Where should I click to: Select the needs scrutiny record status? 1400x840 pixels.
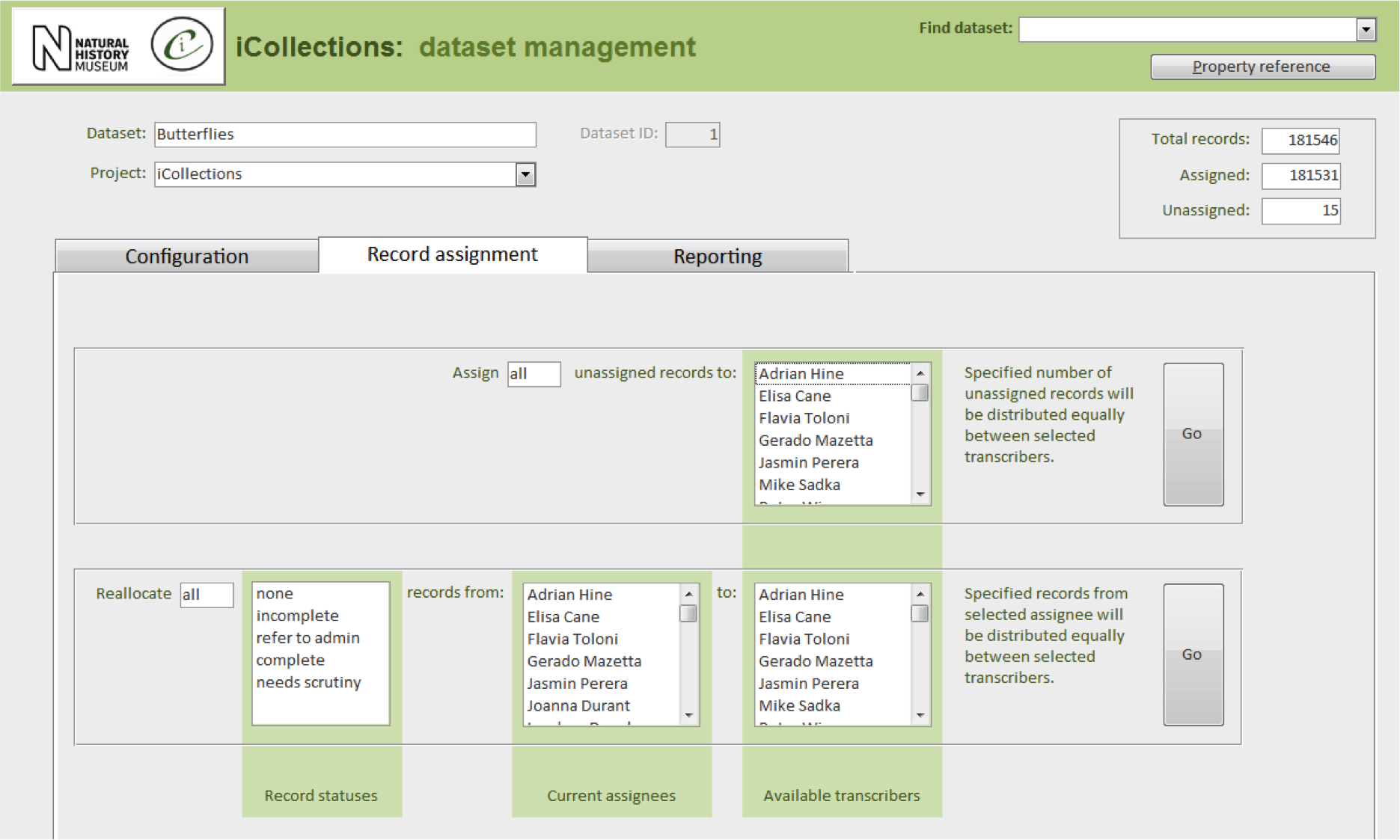[320, 682]
